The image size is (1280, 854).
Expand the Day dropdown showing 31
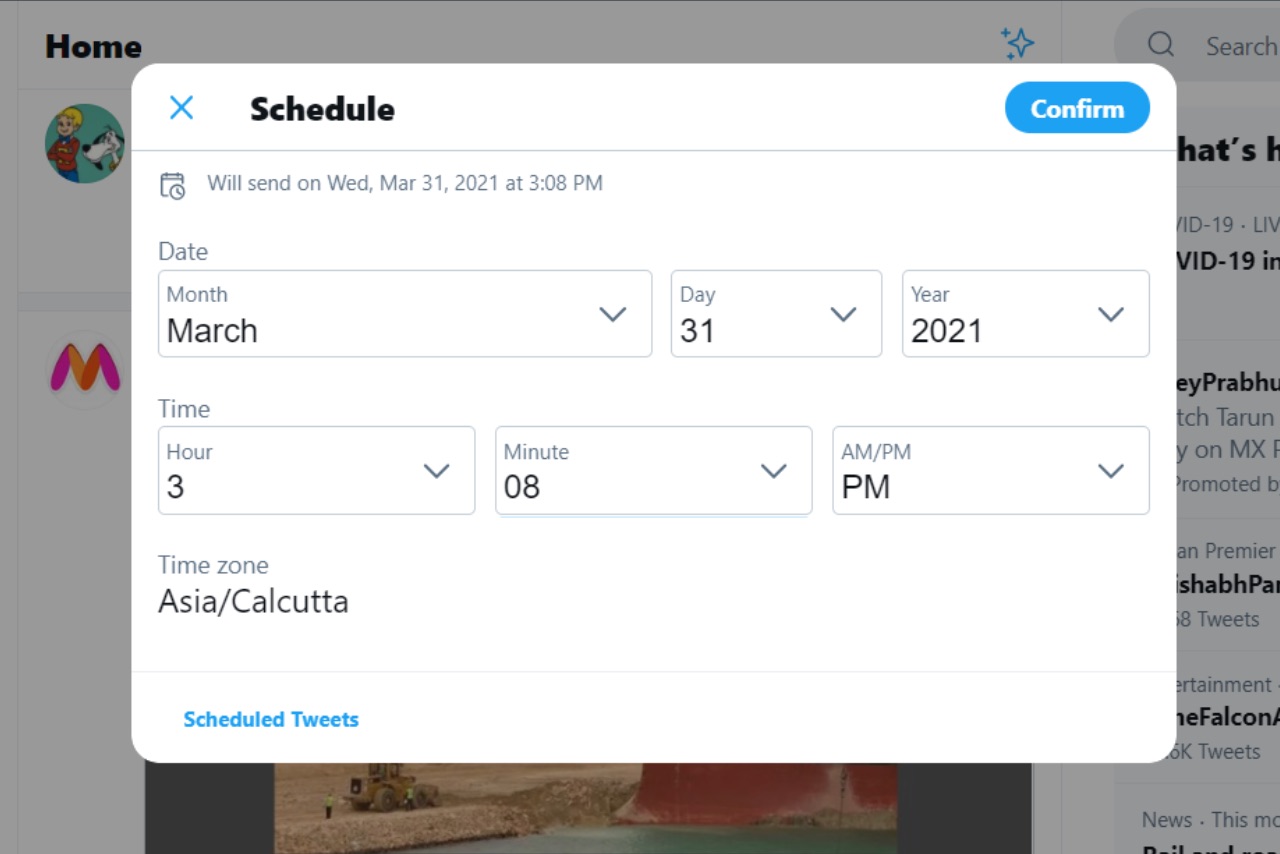click(775, 313)
